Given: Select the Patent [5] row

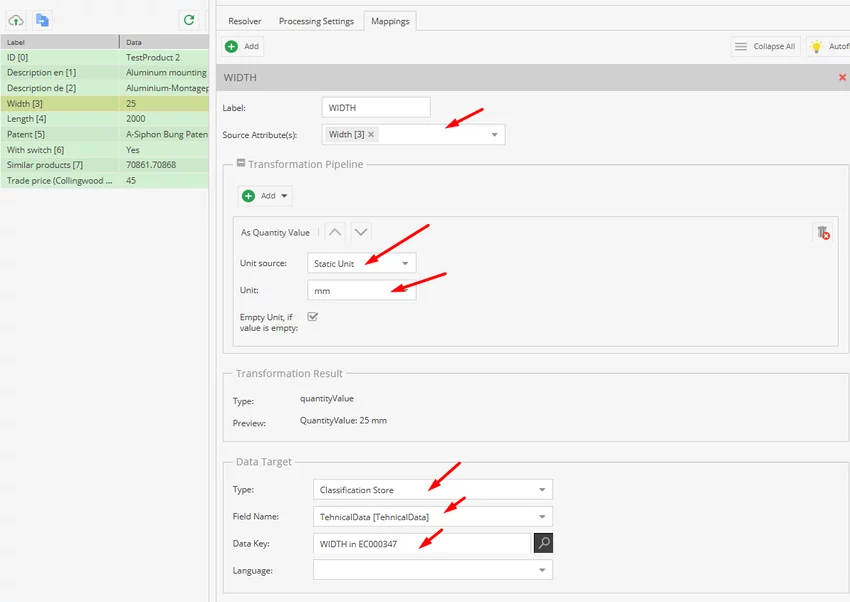Looking at the screenshot, I should click(x=105, y=134).
